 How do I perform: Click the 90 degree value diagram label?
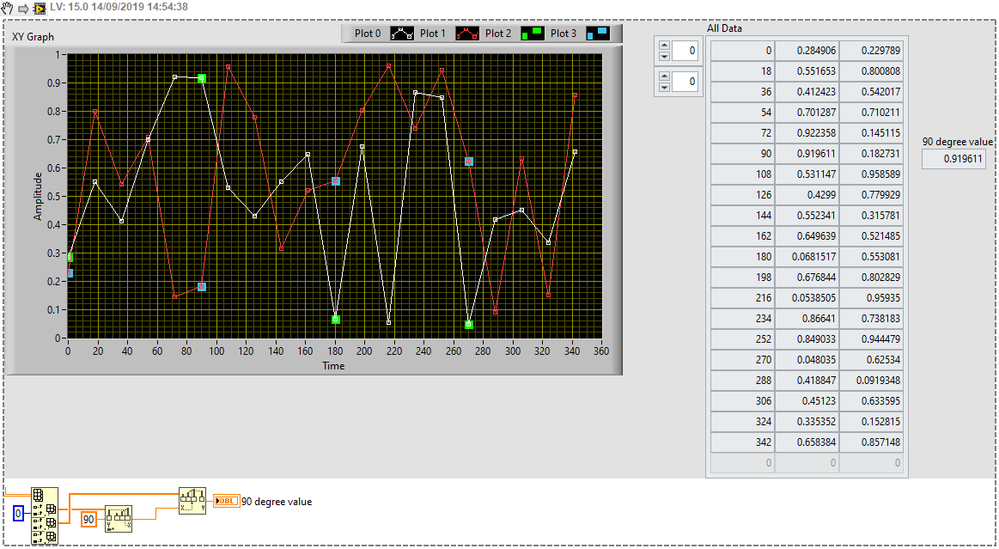click(x=277, y=501)
